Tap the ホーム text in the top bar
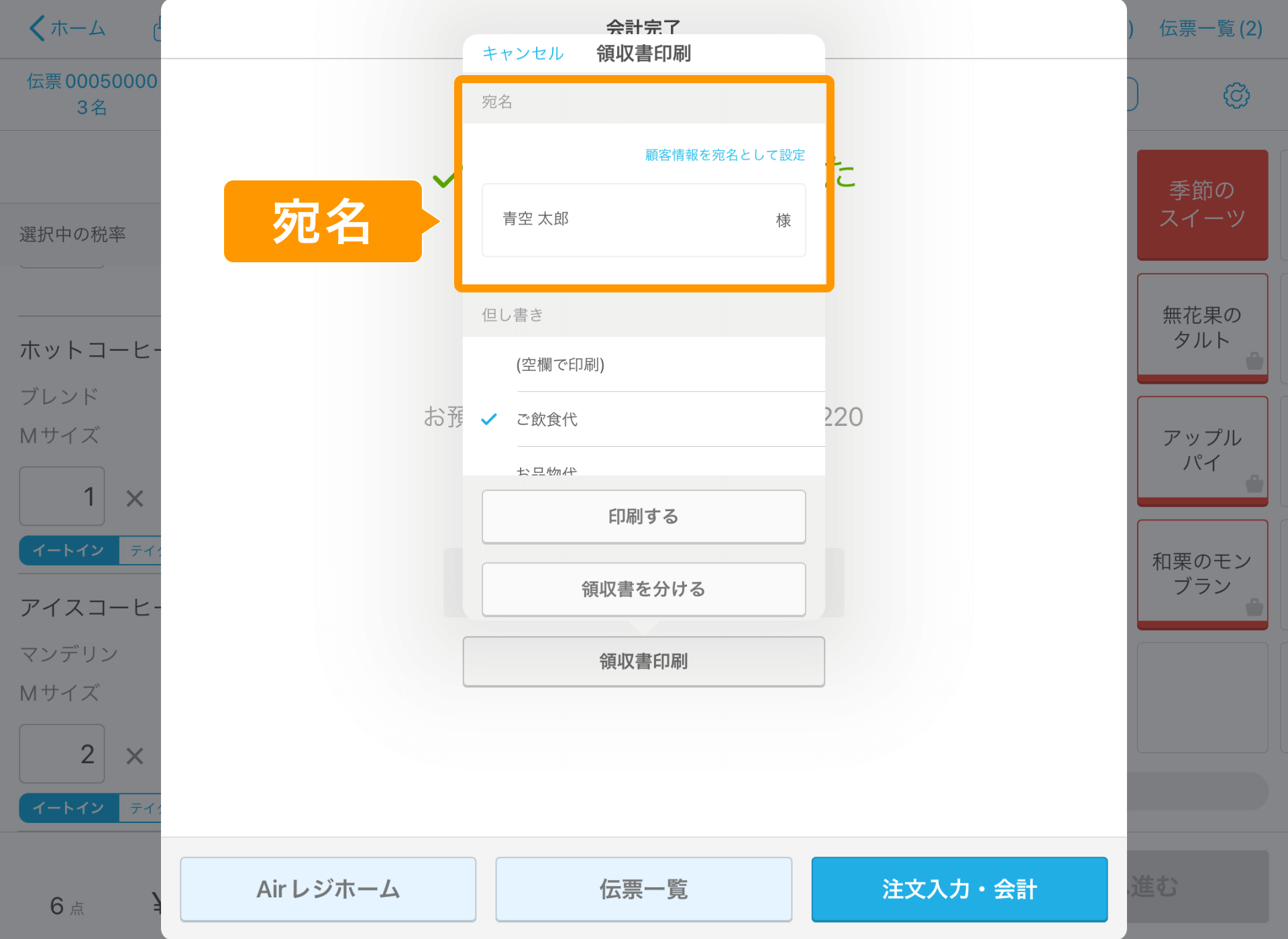Image resolution: width=1288 pixels, height=939 pixels. click(x=78, y=28)
